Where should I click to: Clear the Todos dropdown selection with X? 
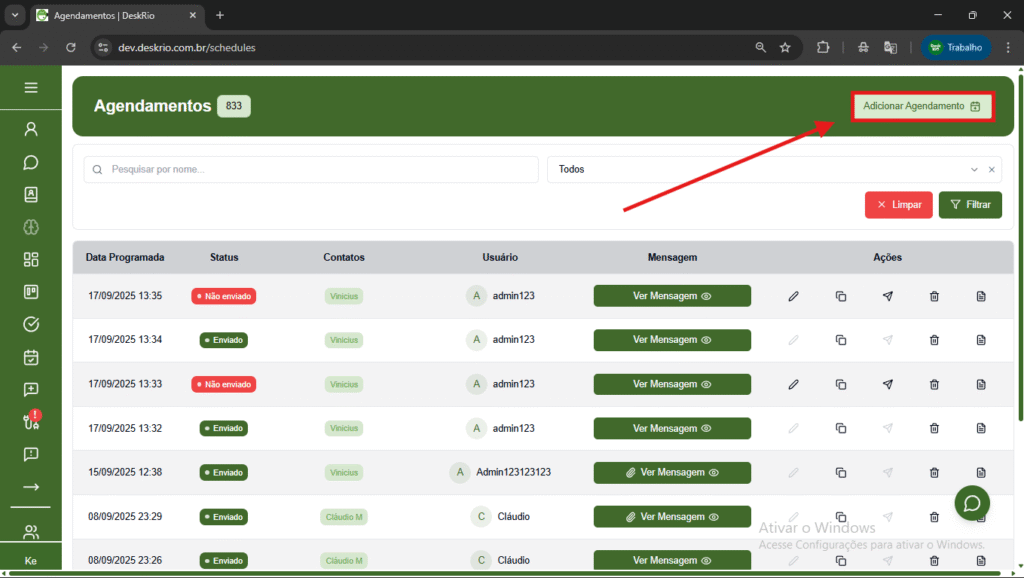992,170
